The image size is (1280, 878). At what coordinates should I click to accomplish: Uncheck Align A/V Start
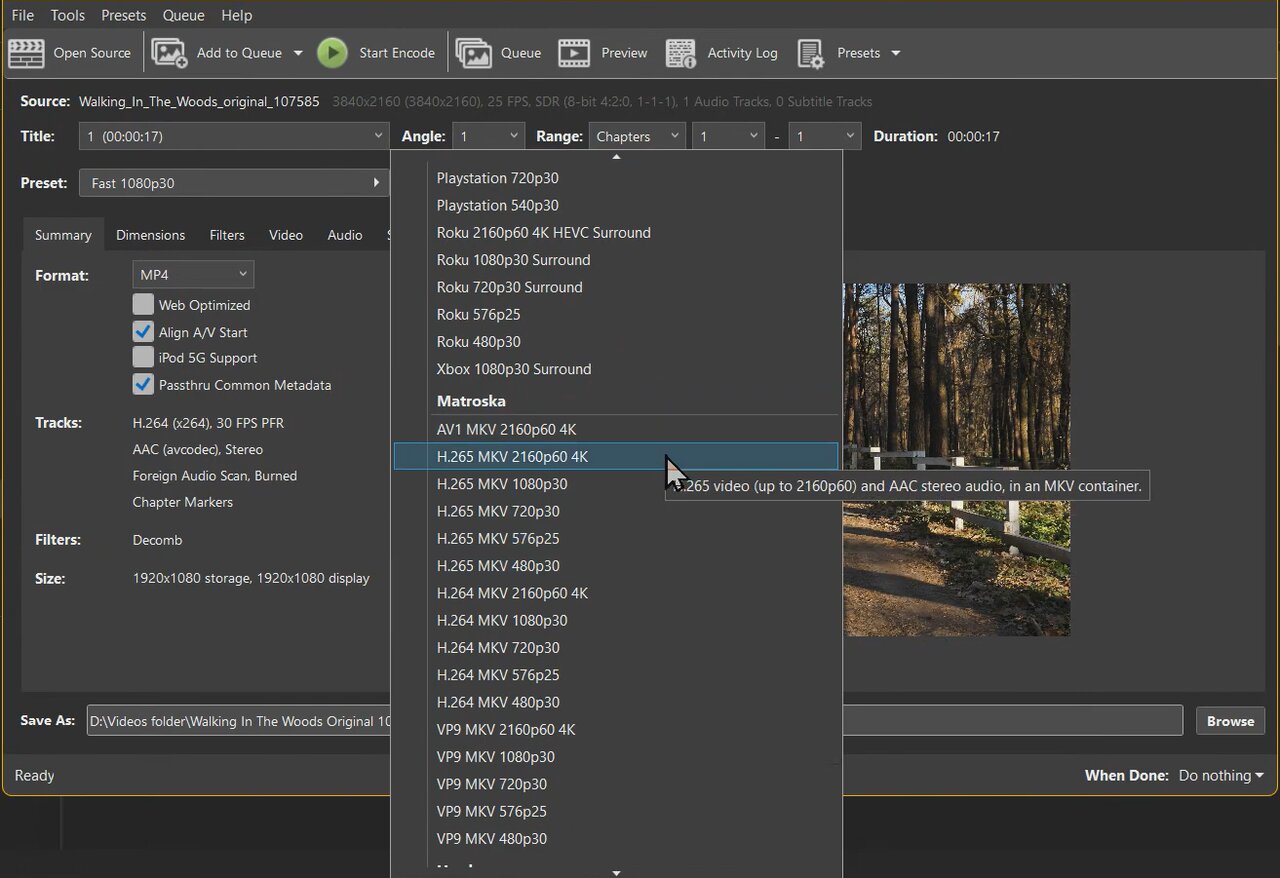[x=143, y=331]
